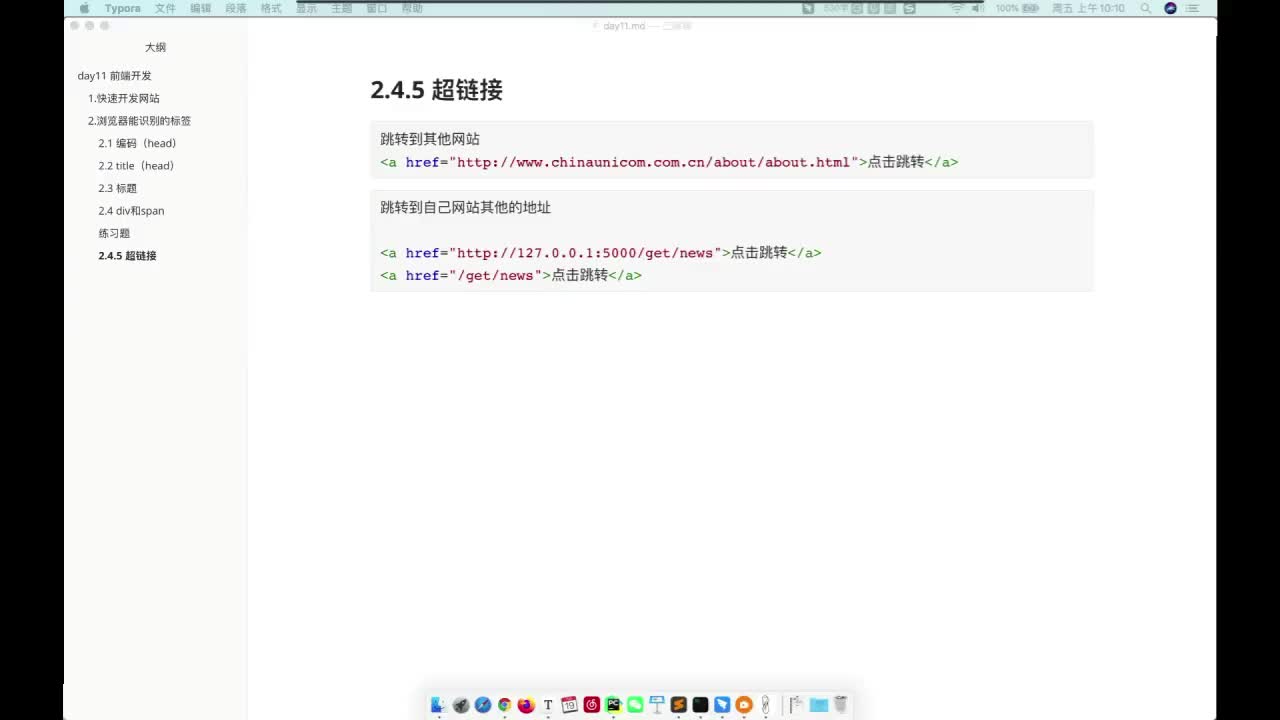Jump to outline item 2.2 title（head）
This screenshot has width=1280, height=720.
point(136,166)
